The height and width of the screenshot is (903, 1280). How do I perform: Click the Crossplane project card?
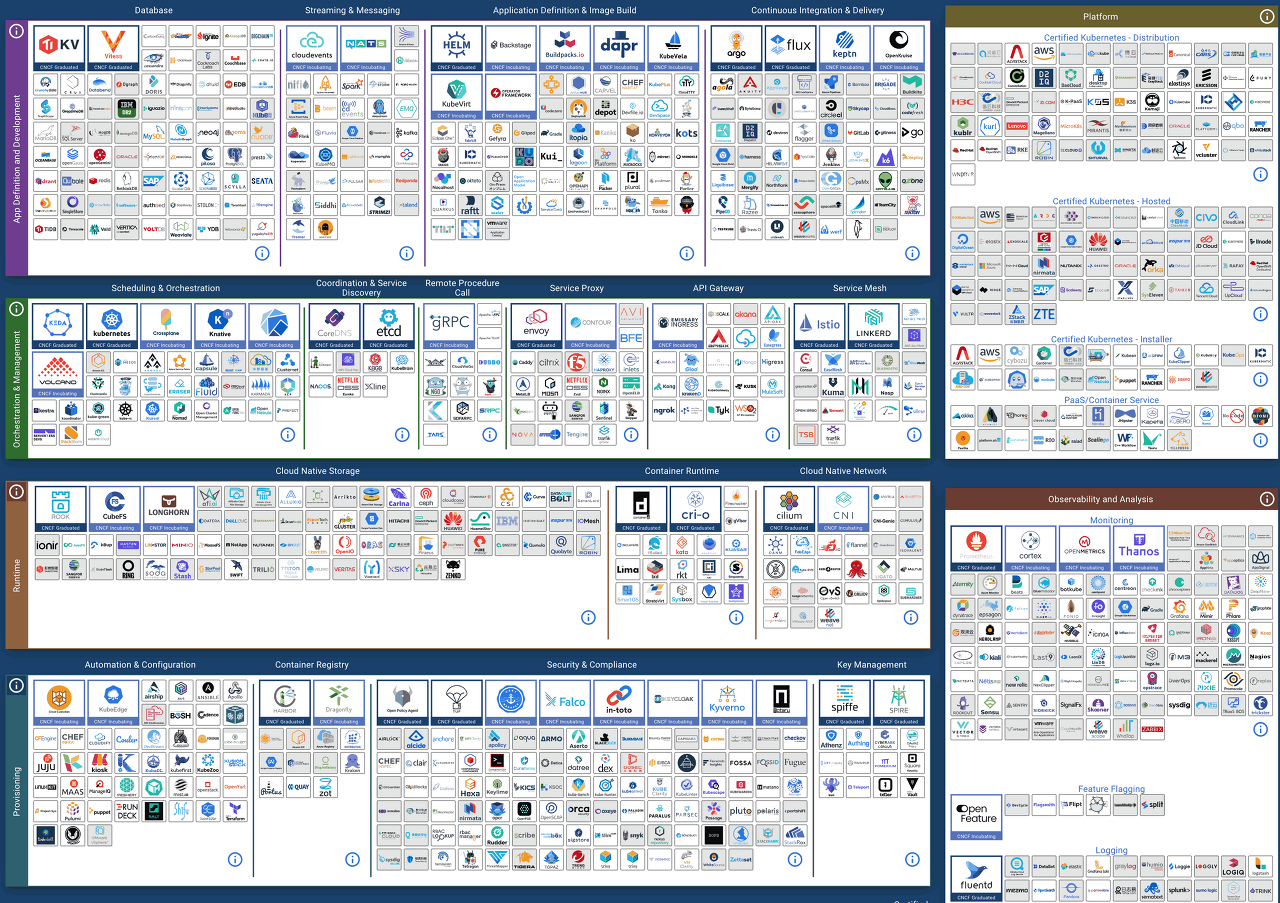click(x=166, y=326)
